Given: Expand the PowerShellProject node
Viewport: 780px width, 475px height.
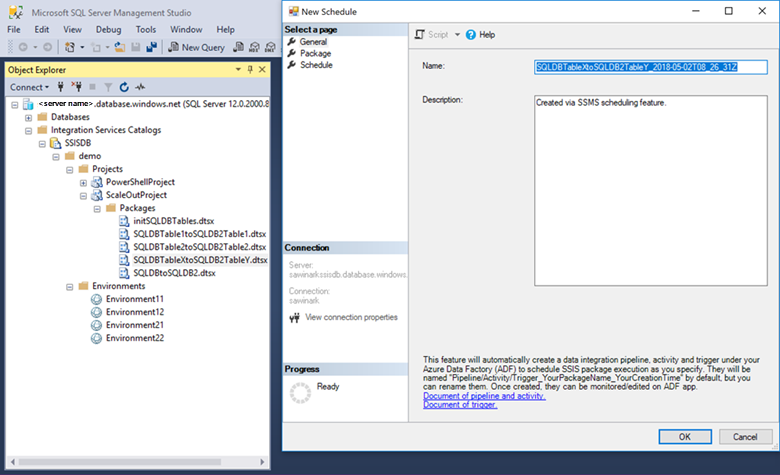Looking at the screenshot, I should pyautogui.click(x=83, y=183).
